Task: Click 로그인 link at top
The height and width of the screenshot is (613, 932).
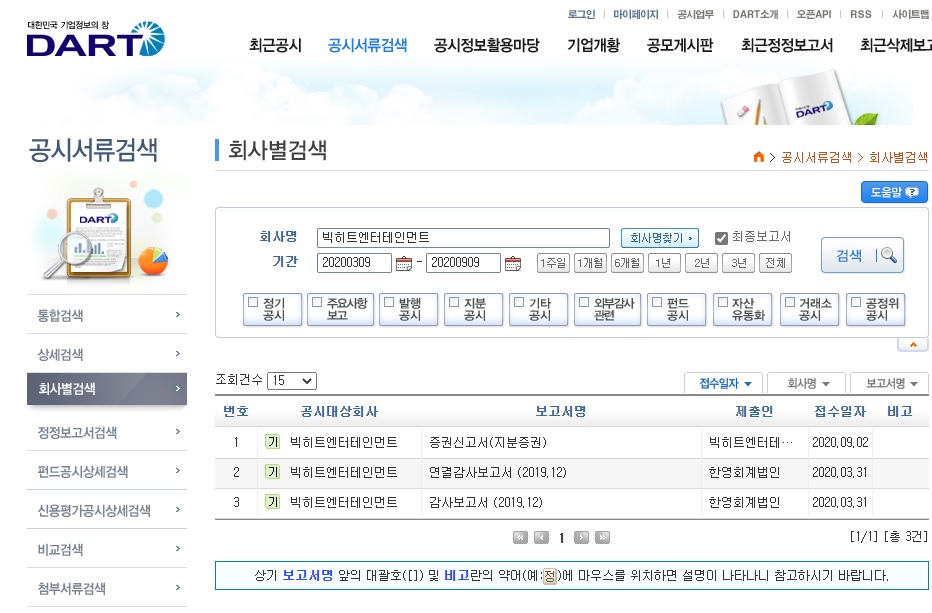Action: pos(581,14)
